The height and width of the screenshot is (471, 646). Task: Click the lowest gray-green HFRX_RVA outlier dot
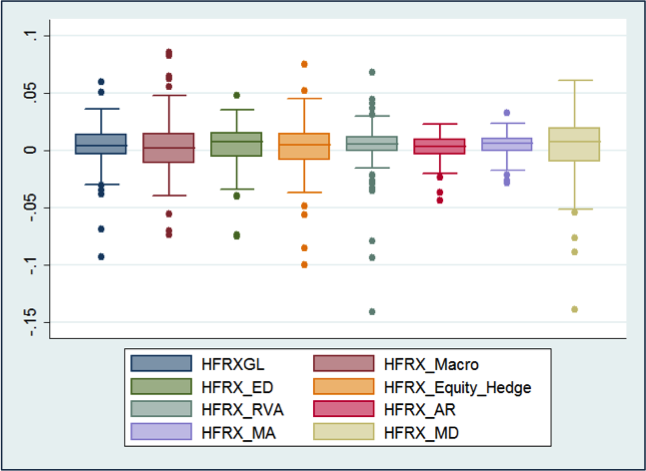(372, 312)
